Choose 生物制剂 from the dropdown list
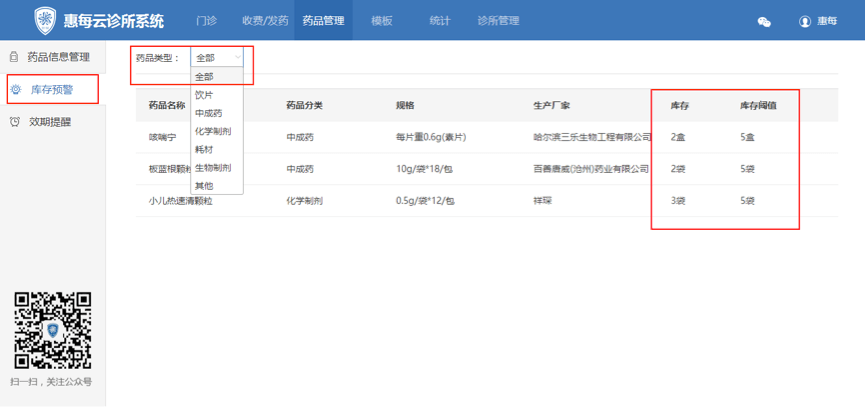 click(x=216, y=167)
